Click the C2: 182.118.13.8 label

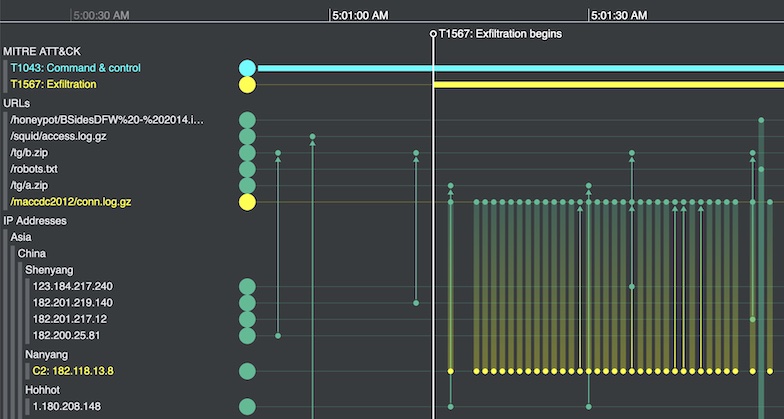point(73,371)
